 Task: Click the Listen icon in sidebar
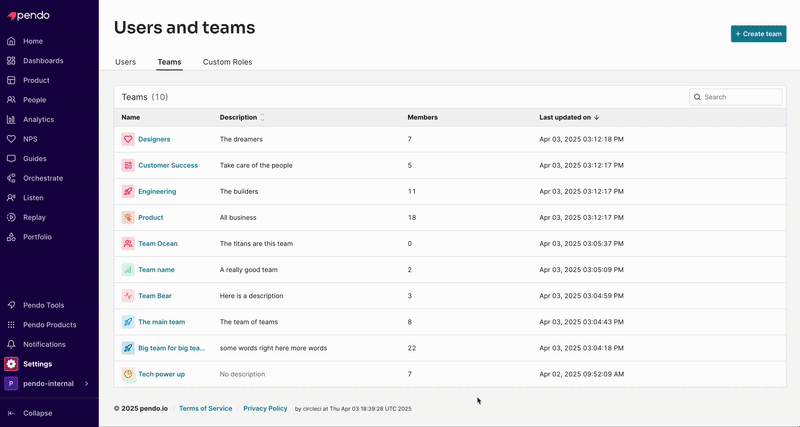click(11, 197)
